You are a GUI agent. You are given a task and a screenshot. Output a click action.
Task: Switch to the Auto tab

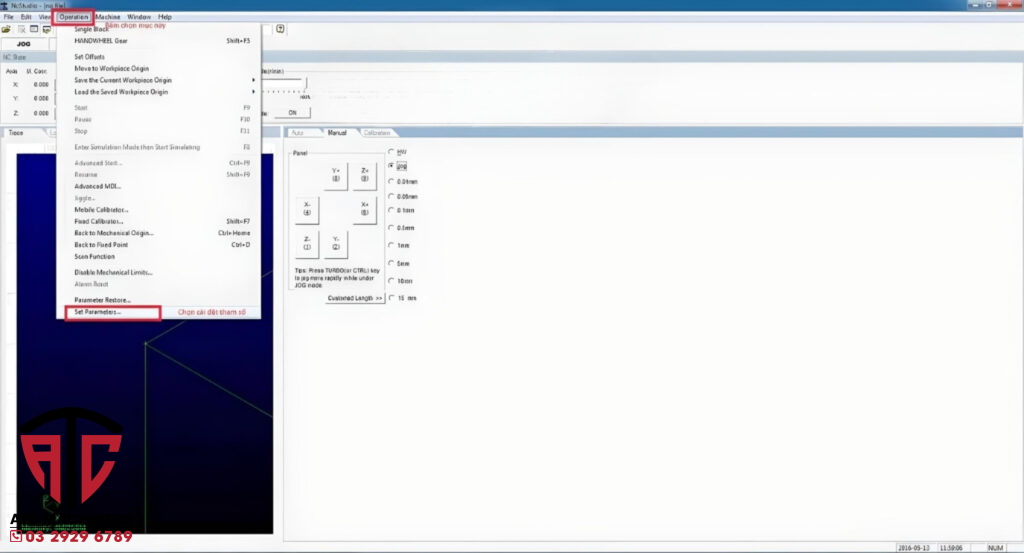click(298, 132)
